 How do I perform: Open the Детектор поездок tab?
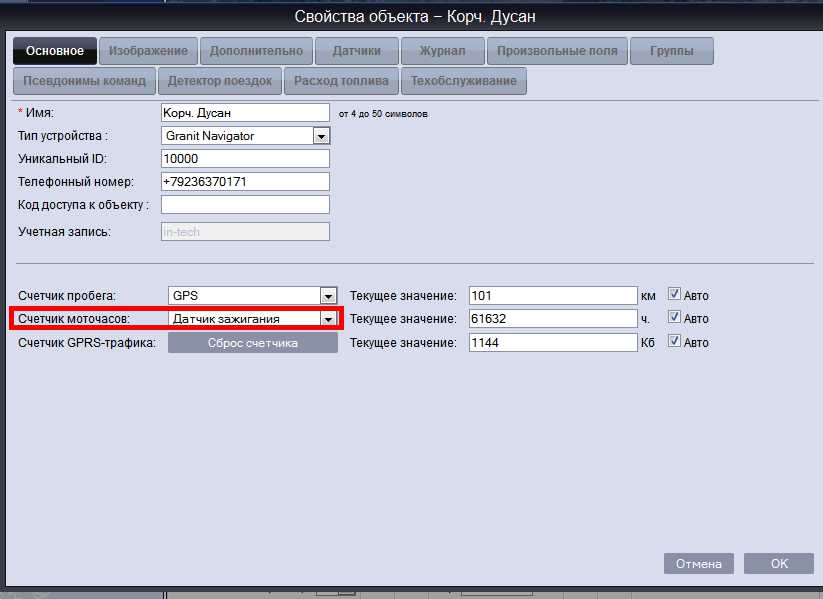219,81
